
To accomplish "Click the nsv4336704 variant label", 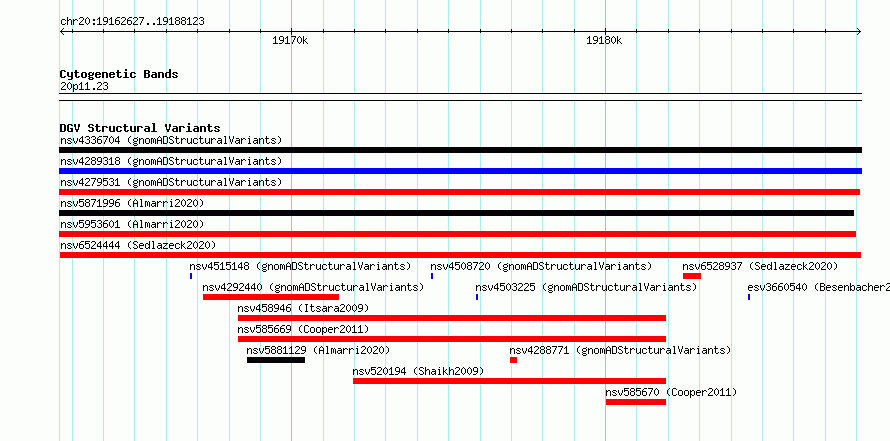I will (171, 140).
